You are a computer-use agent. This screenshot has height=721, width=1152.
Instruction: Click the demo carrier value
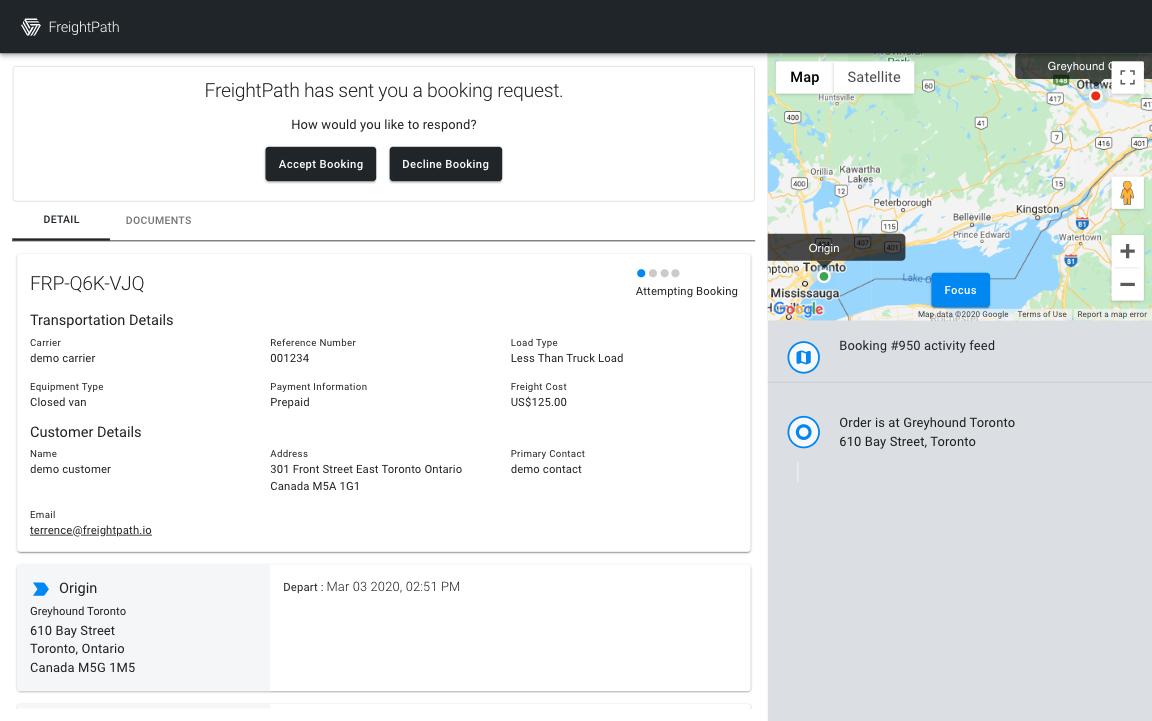(x=62, y=358)
